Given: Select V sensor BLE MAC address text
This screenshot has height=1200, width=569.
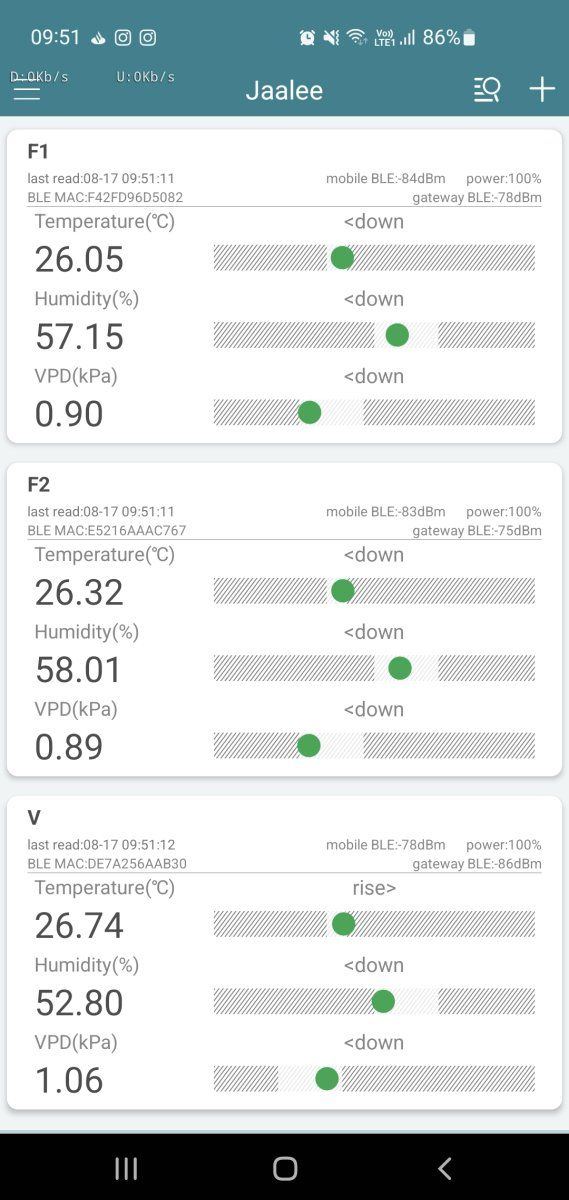Looking at the screenshot, I should tap(107, 864).
